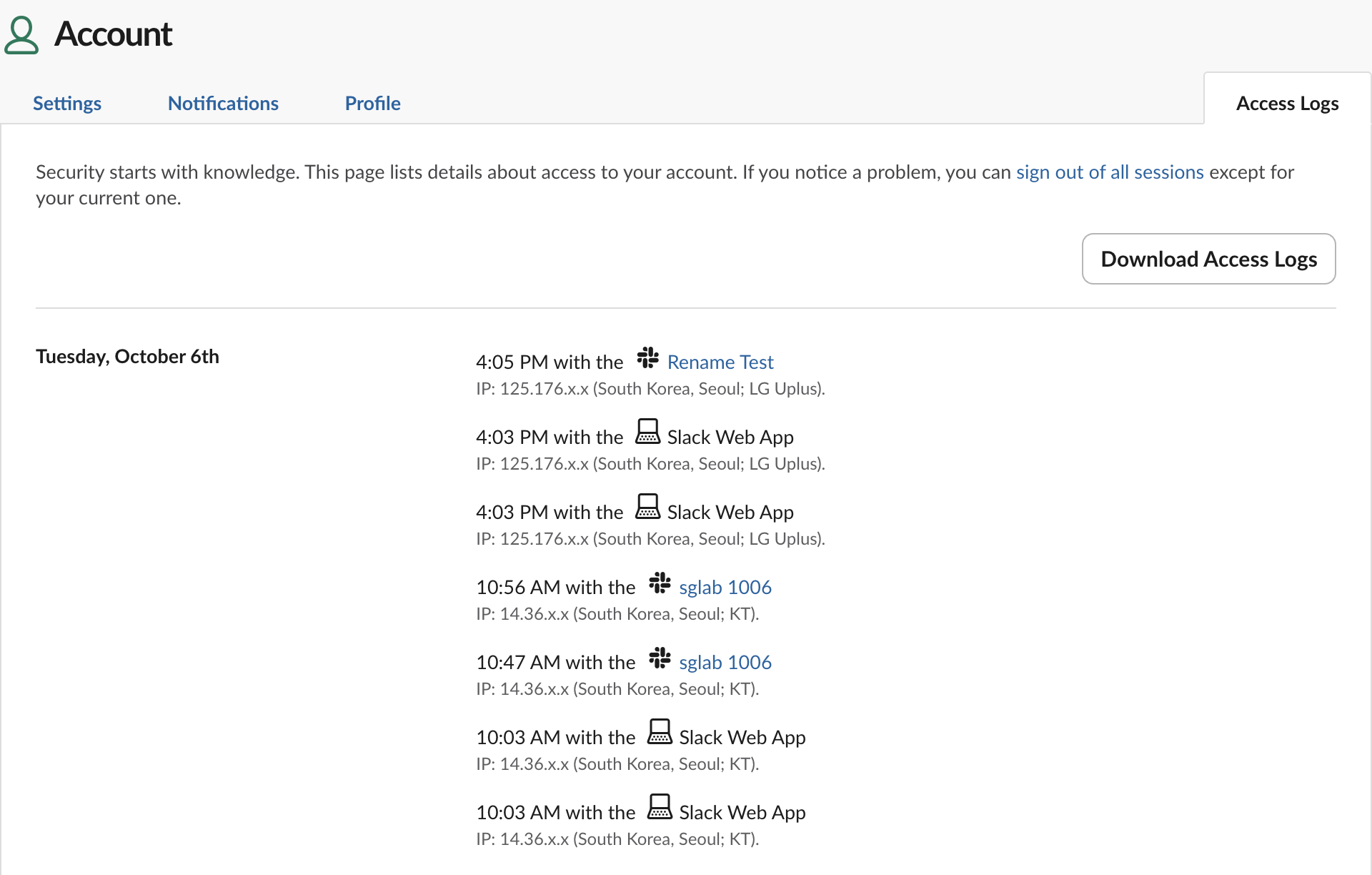Click the Slack logo in the 10:56 AM entry
1372x875 pixels.
tap(660, 583)
